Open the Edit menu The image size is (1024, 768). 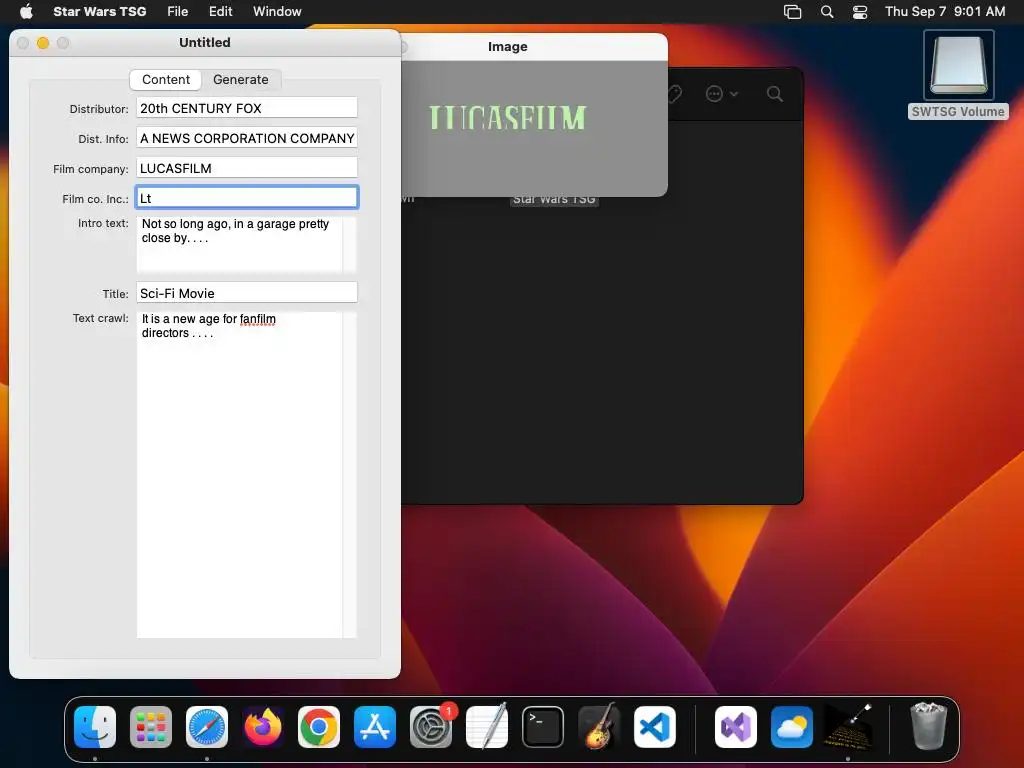pos(221,12)
